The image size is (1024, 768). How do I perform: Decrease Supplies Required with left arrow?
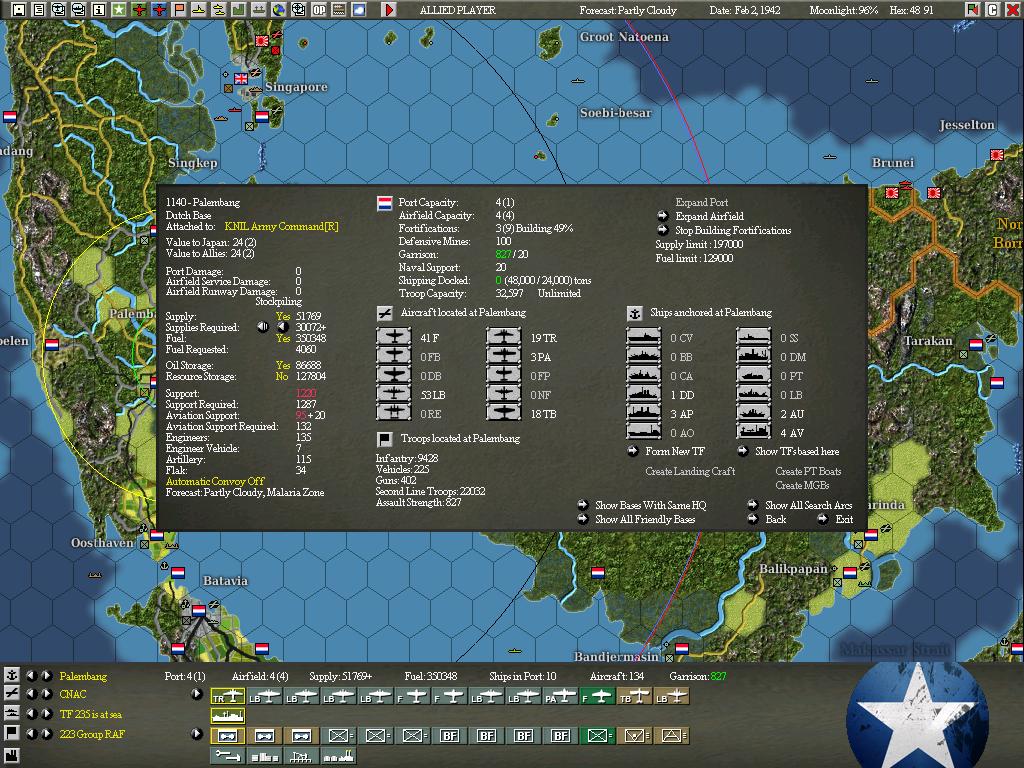click(263, 327)
